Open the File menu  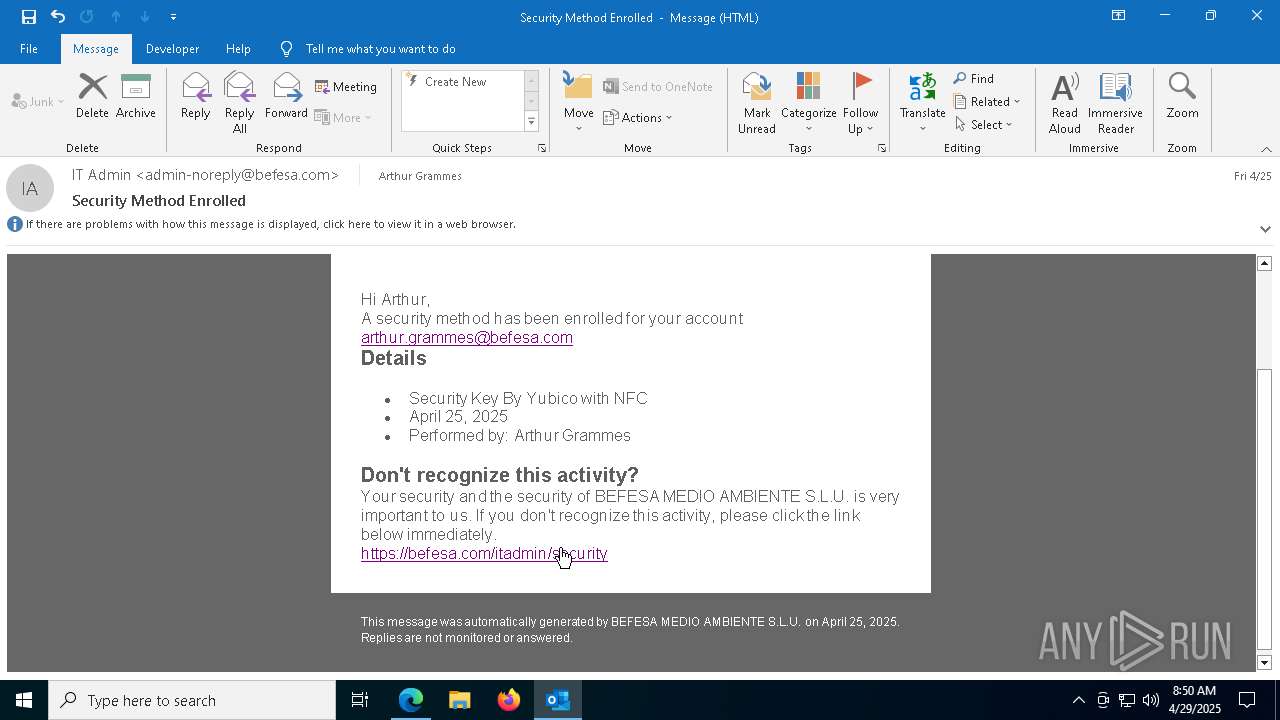29,49
